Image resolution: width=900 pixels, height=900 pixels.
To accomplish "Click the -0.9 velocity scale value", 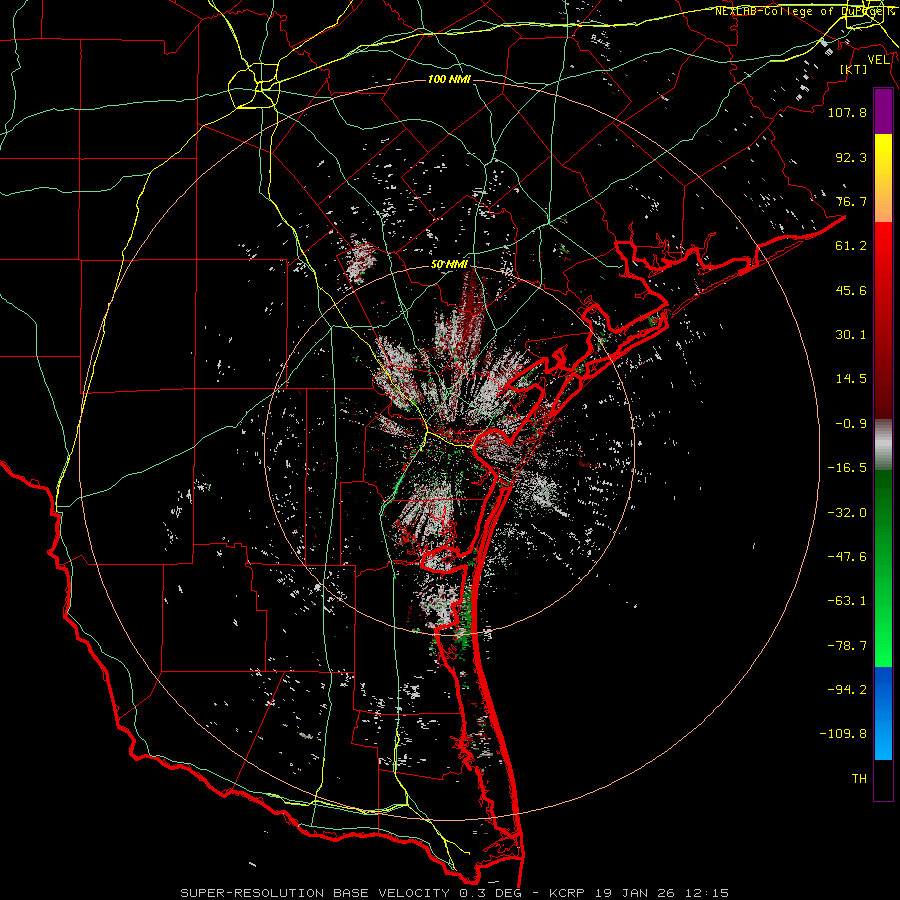I will point(851,424).
